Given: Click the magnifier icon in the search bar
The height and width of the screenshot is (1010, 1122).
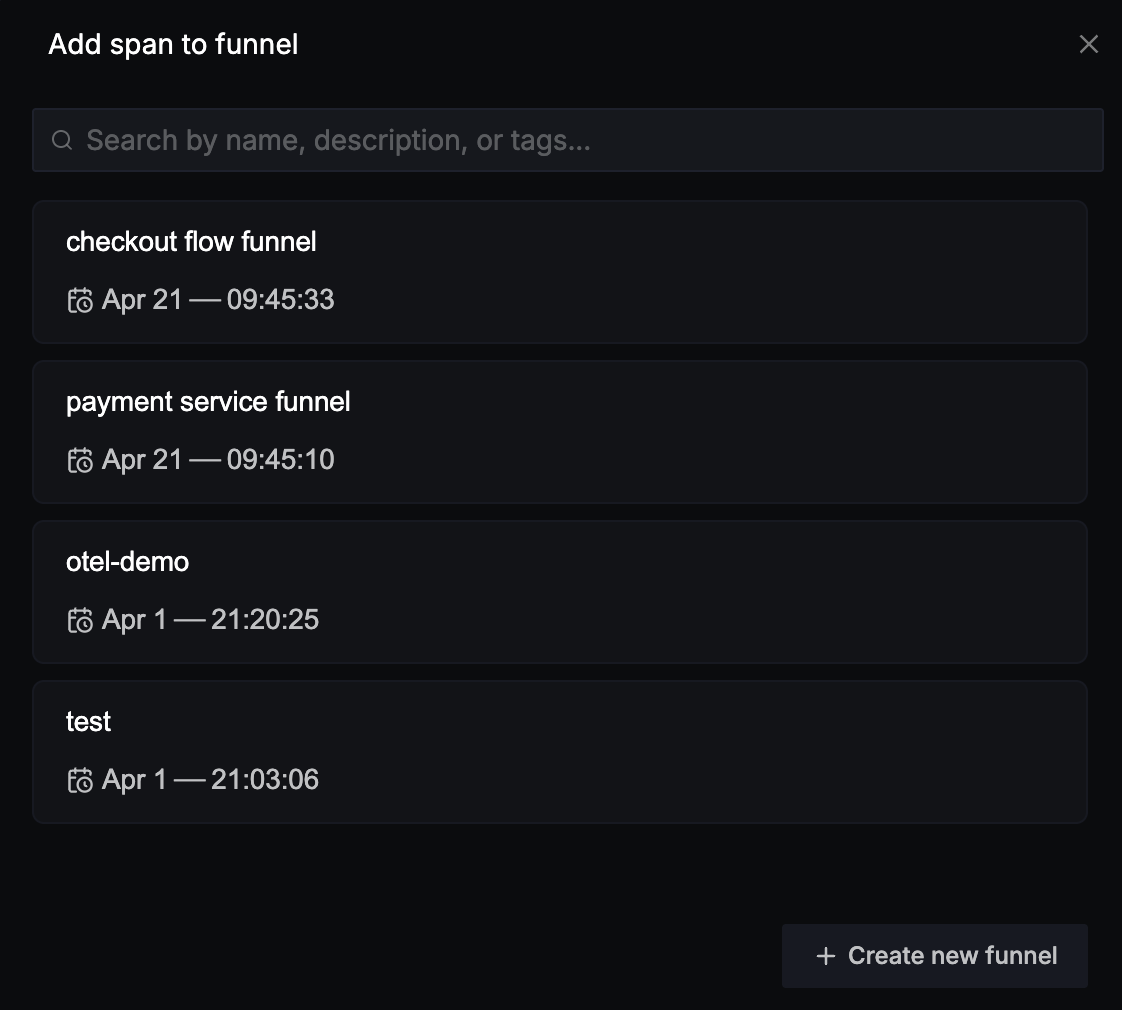Looking at the screenshot, I should click(62, 140).
